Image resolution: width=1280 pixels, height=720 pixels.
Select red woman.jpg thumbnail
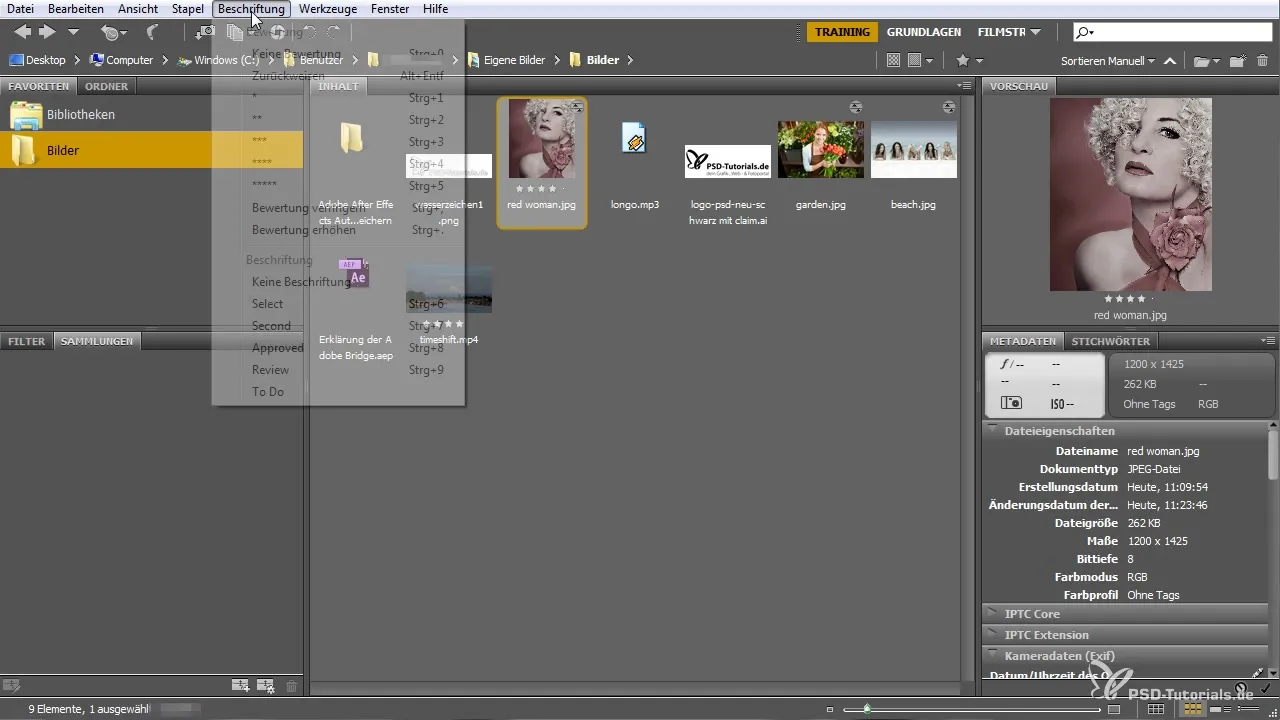[x=541, y=140]
